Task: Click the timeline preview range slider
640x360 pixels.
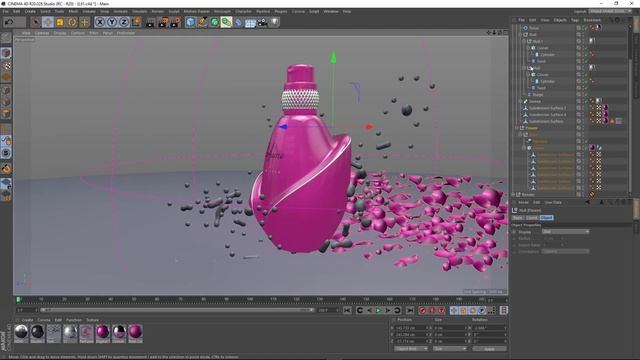Action: coord(177,310)
